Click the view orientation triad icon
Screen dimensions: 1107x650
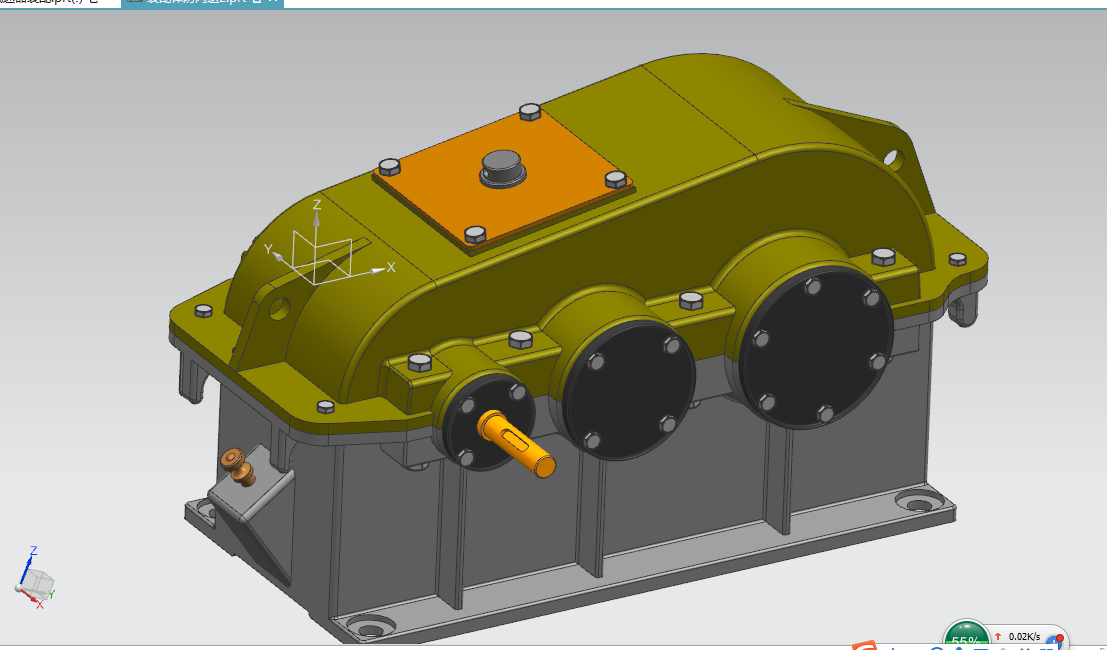click(x=35, y=579)
